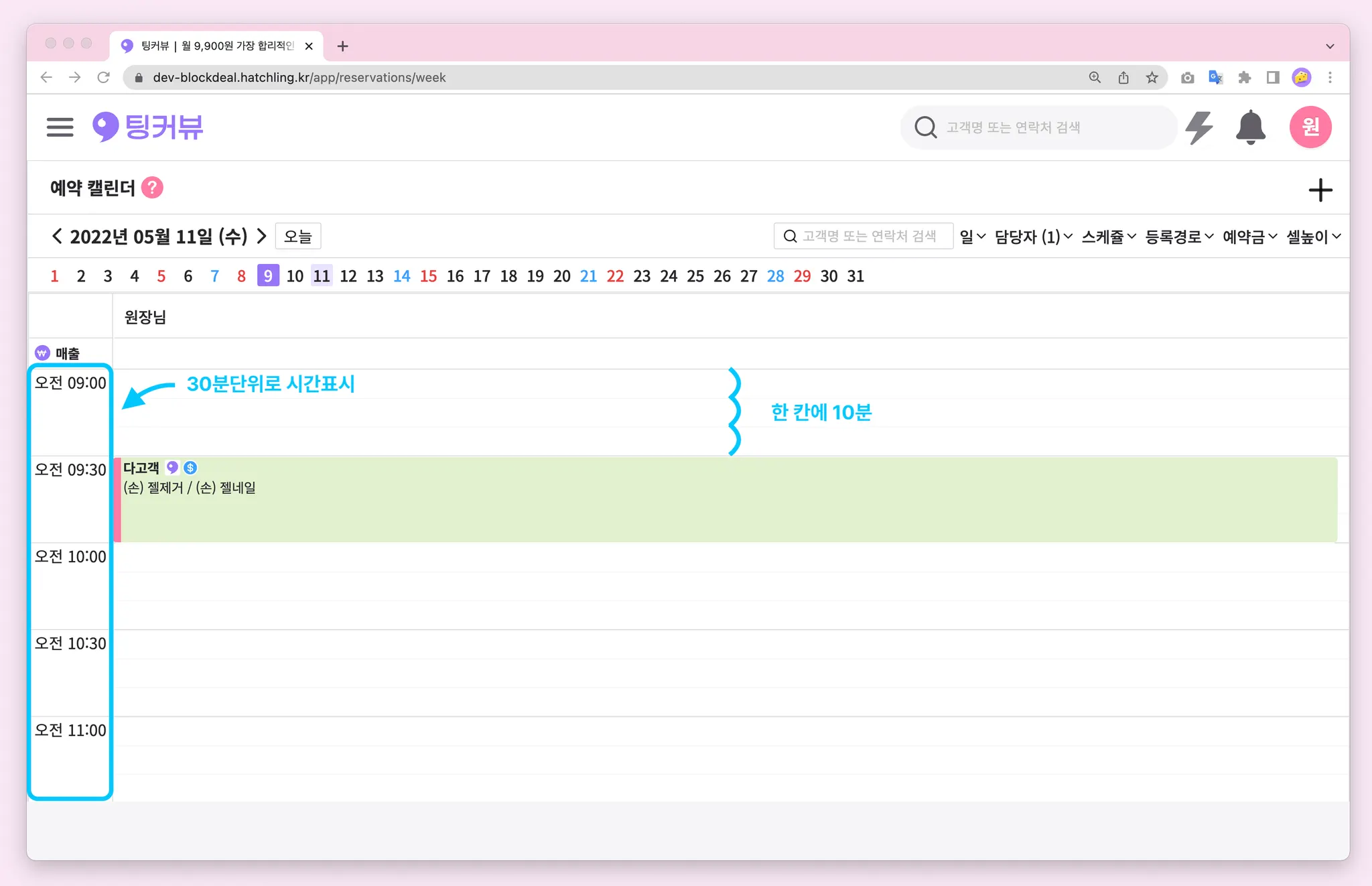Click the plus icon to add reservation
The image size is (1372, 886).
tap(1320, 190)
